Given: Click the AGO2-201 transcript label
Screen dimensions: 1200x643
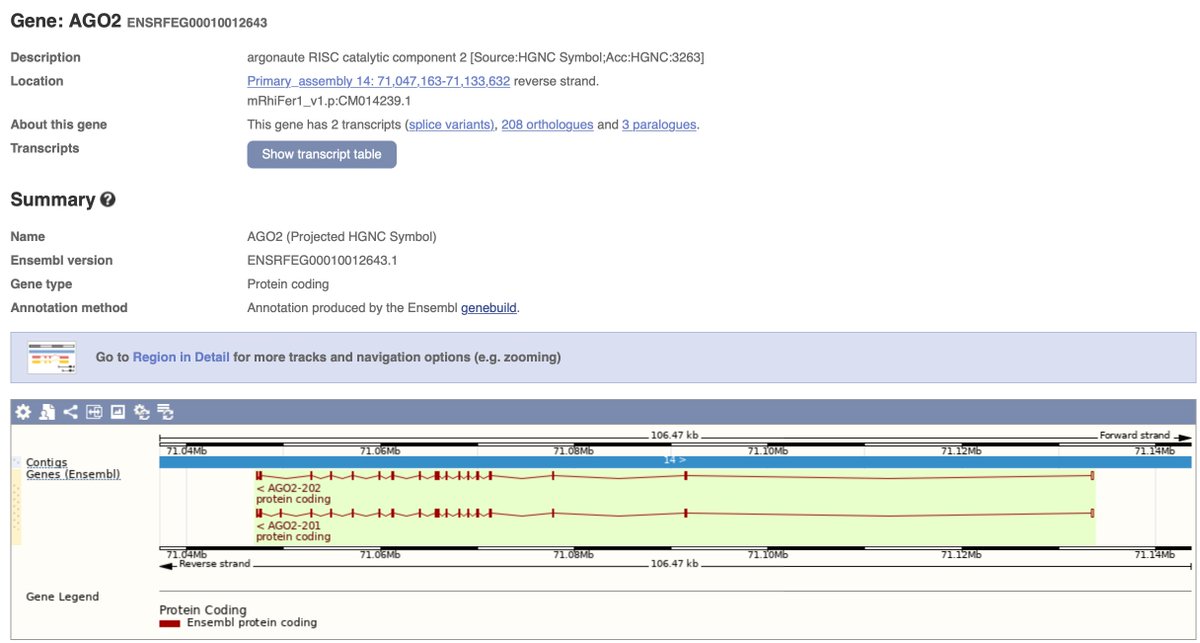Looking at the screenshot, I should pos(288,525).
